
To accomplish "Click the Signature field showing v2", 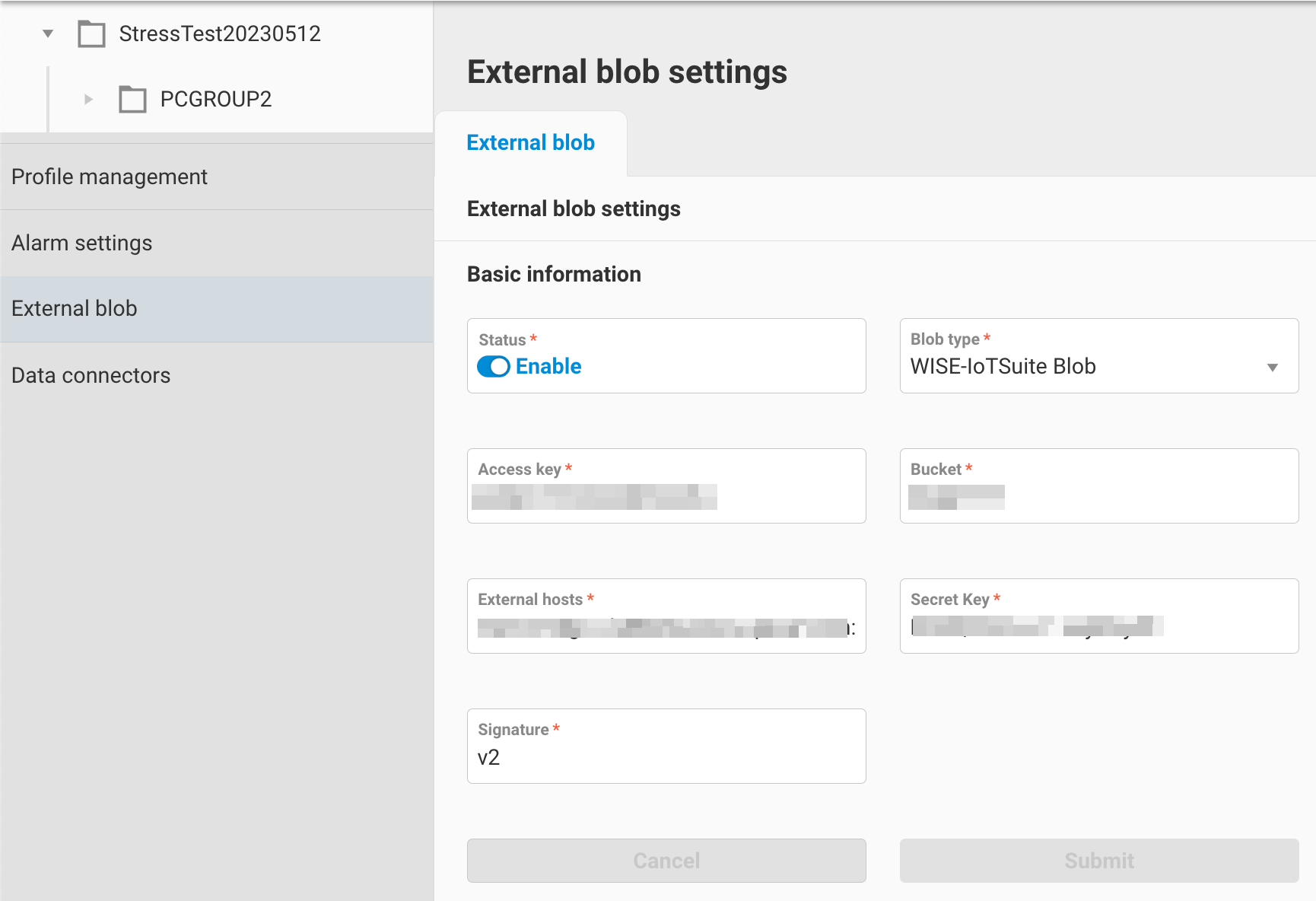I will click(666, 757).
